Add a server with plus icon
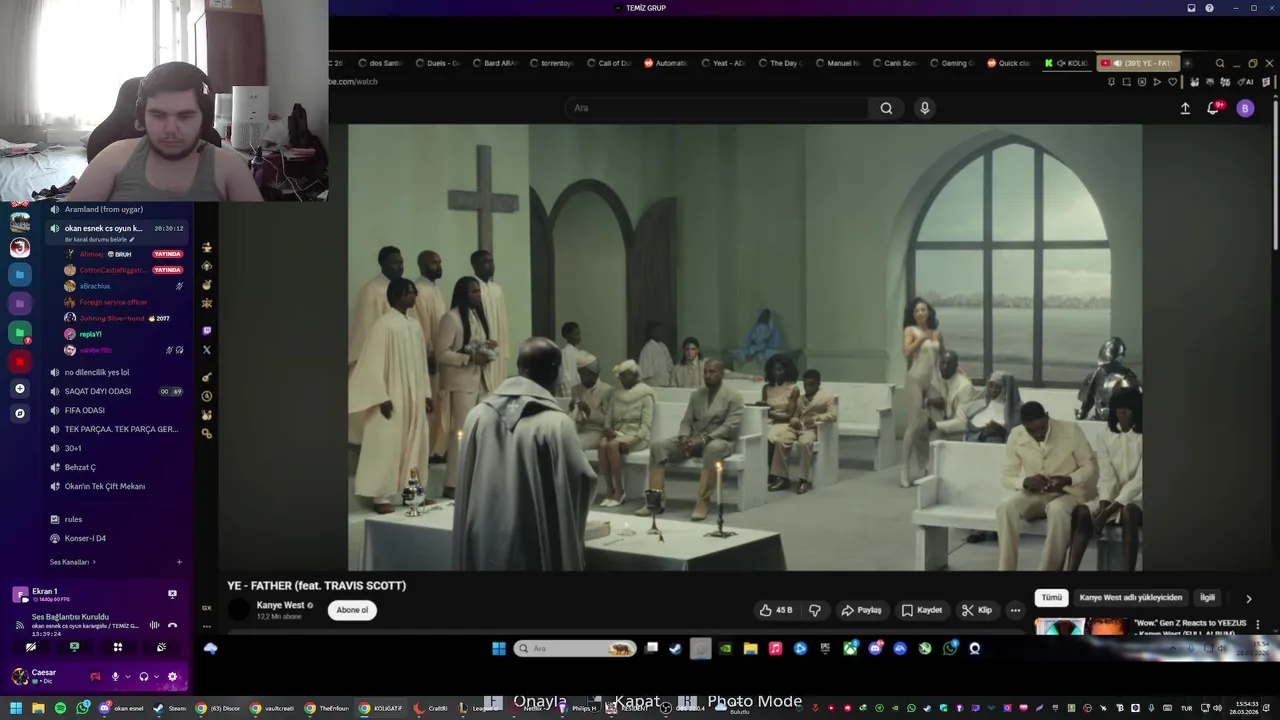The width and height of the screenshot is (1280, 720). (20, 388)
